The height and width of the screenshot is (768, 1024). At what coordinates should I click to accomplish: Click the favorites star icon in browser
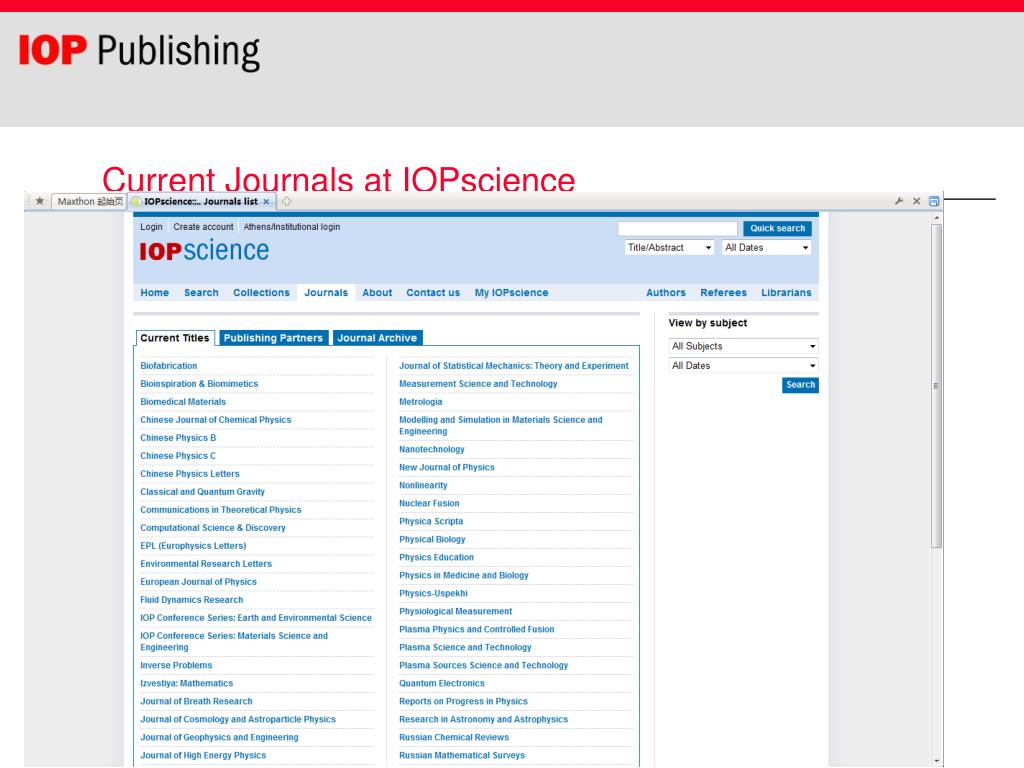point(40,201)
